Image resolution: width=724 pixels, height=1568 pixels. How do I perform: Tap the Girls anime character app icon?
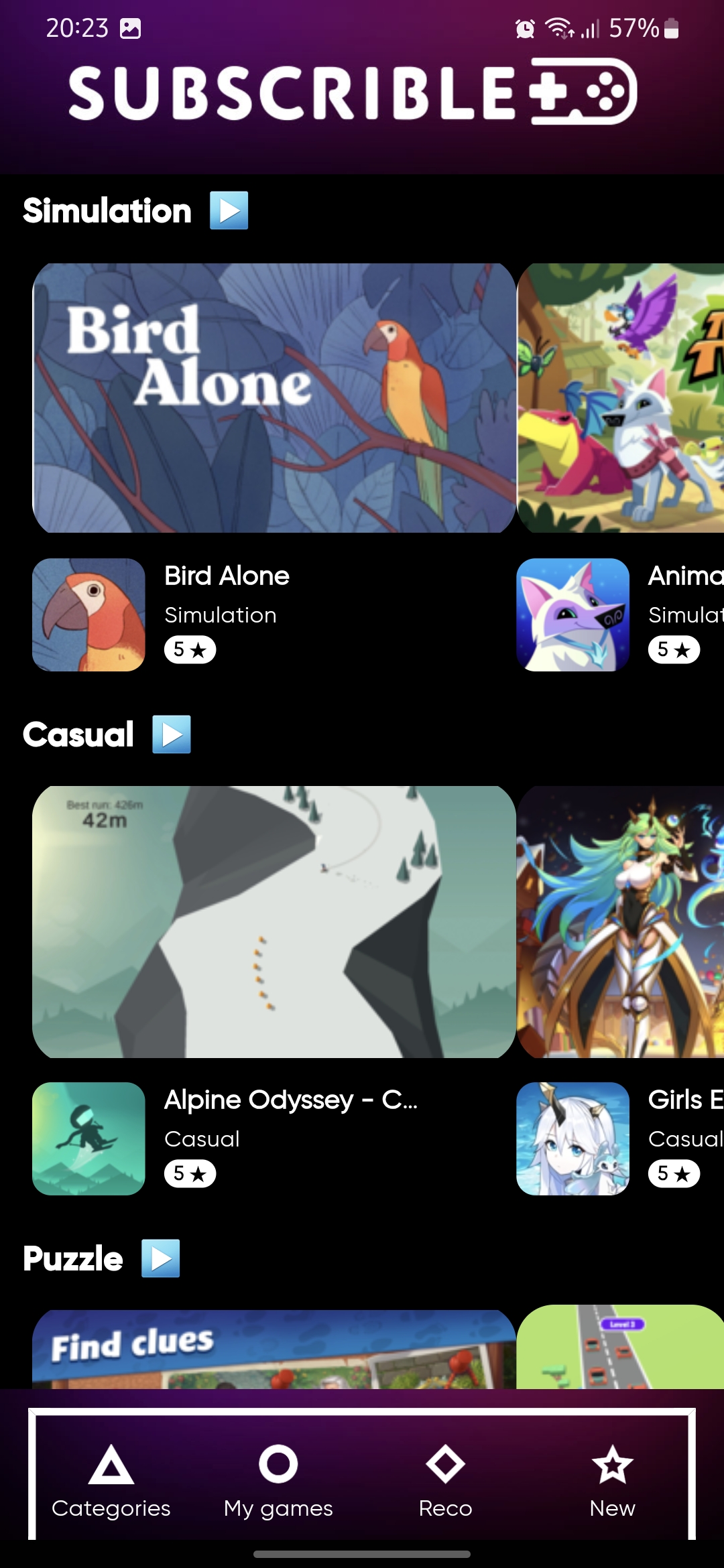tap(572, 1138)
